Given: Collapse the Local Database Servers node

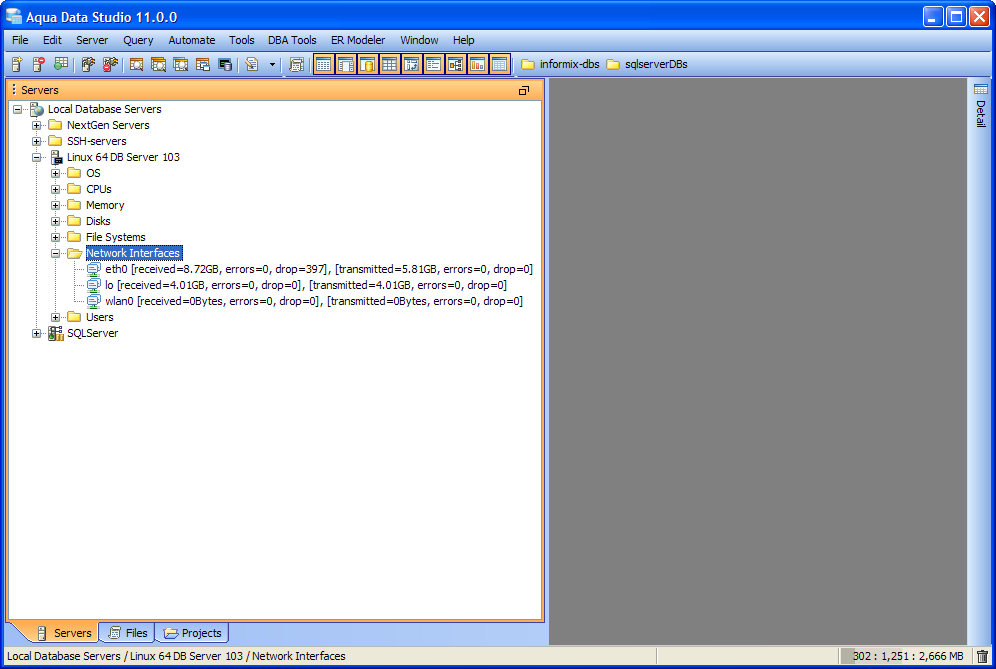Looking at the screenshot, I should pos(18,109).
